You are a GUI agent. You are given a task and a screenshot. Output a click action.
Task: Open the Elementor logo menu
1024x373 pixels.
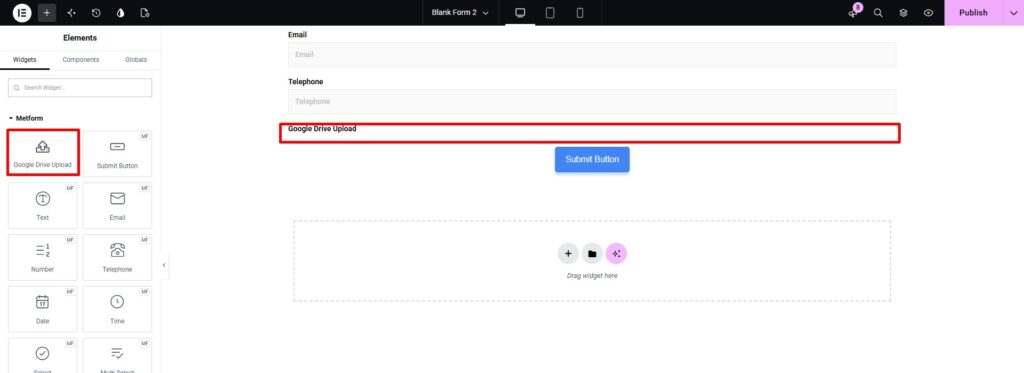click(x=22, y=12)
